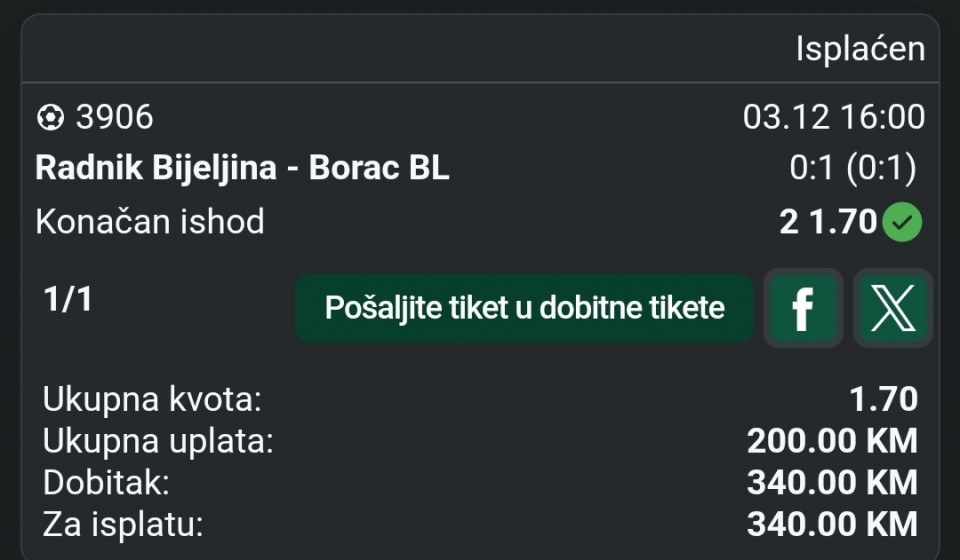The height and width of the screenshot is (560, 960).
Task: Click the selected pick 2 at odds 1.70
Action: click(x=828, y=221)
